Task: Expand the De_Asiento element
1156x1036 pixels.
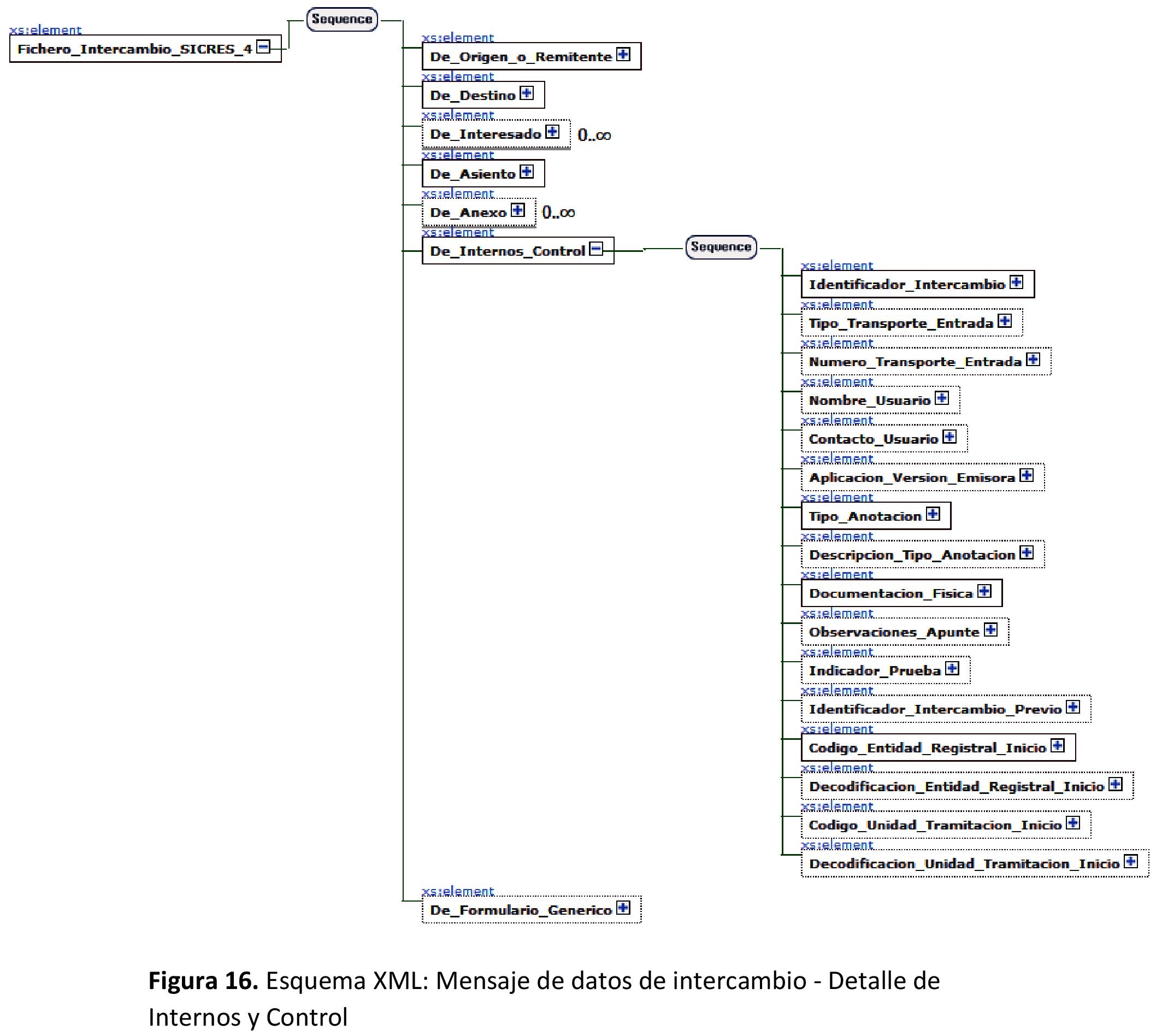Action: (x=527, y=172)
